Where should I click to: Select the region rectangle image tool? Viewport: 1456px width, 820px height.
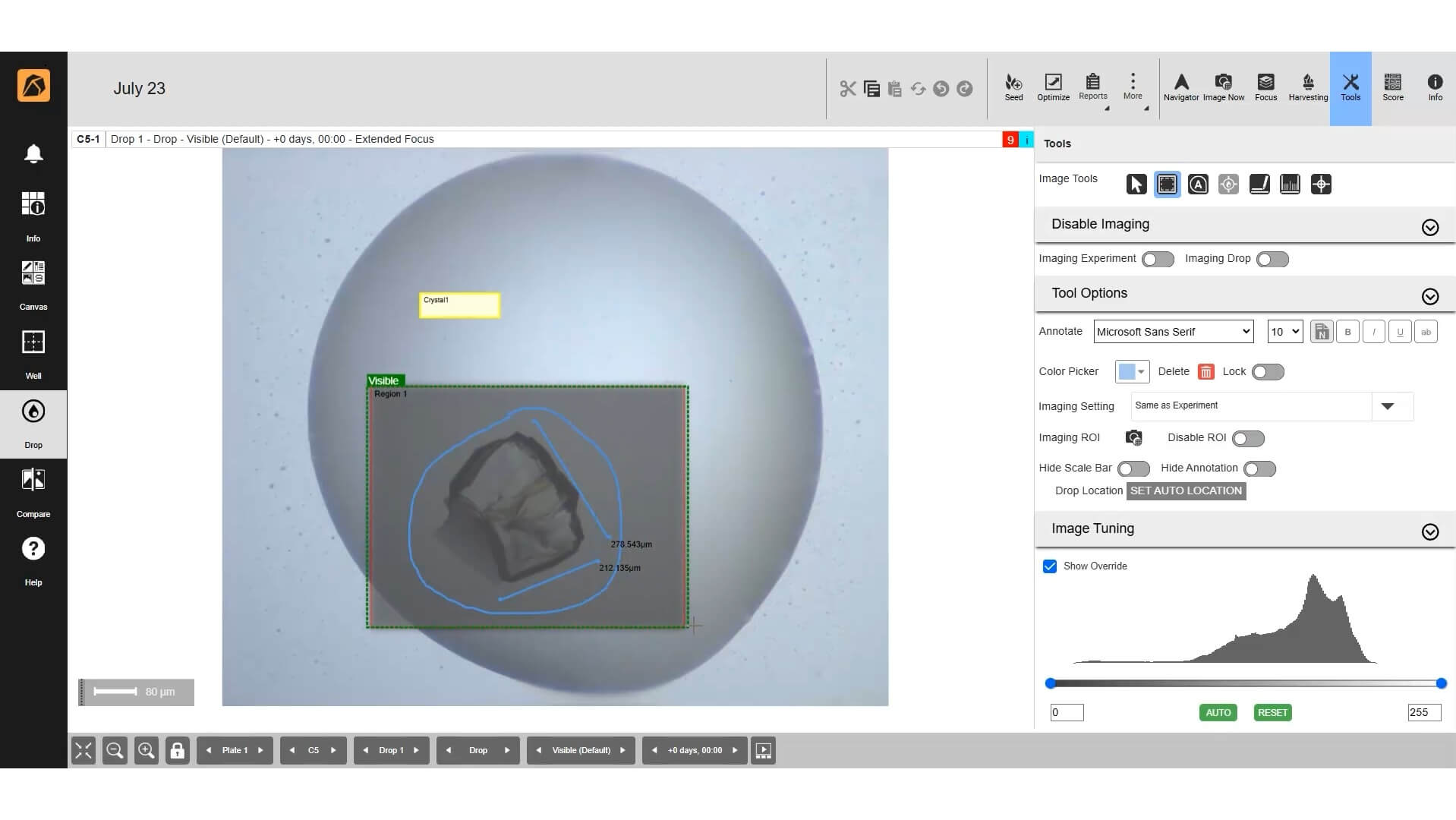coord(1167,184)
